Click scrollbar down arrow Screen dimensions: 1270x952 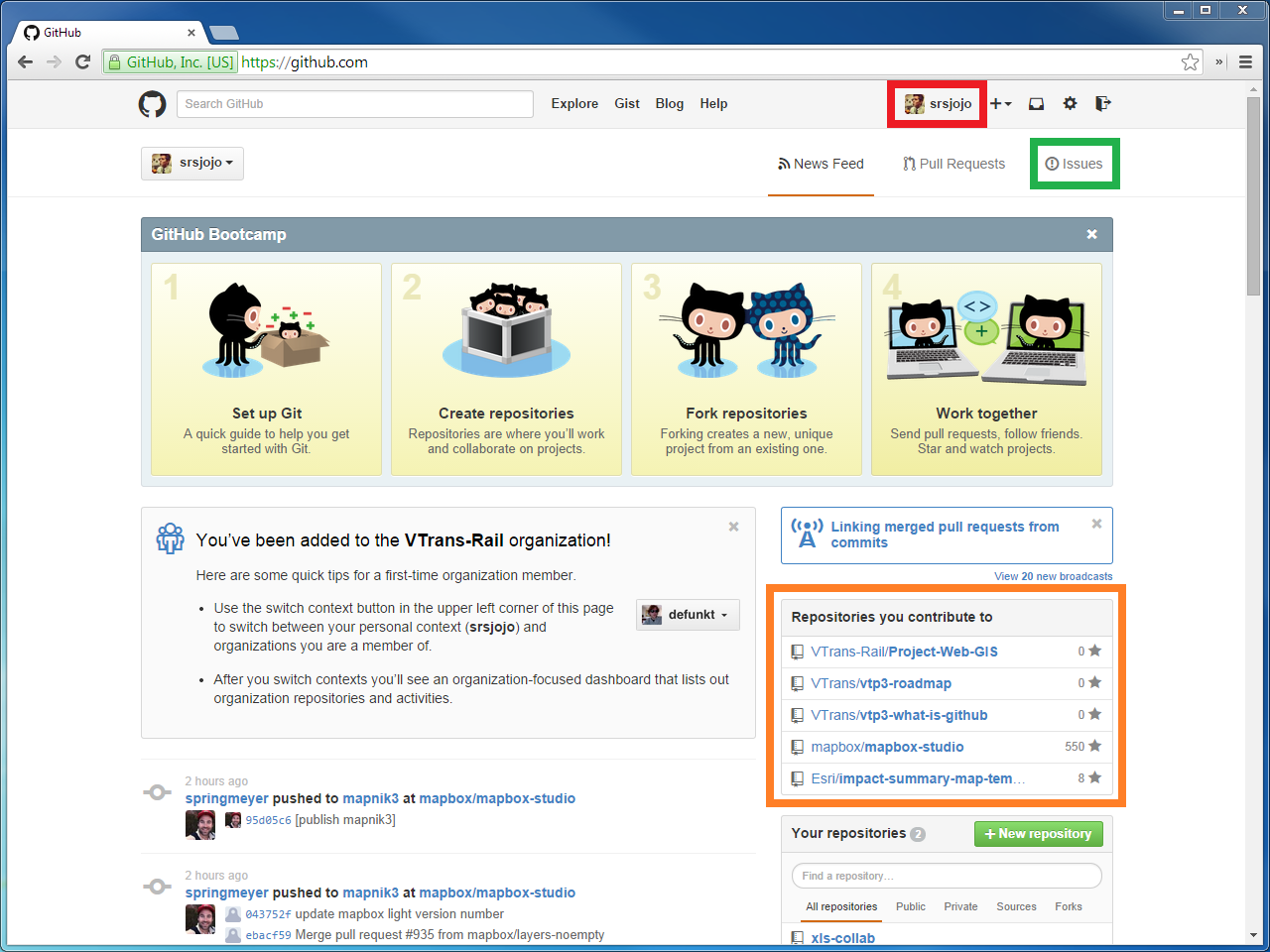pos(1254,935)
